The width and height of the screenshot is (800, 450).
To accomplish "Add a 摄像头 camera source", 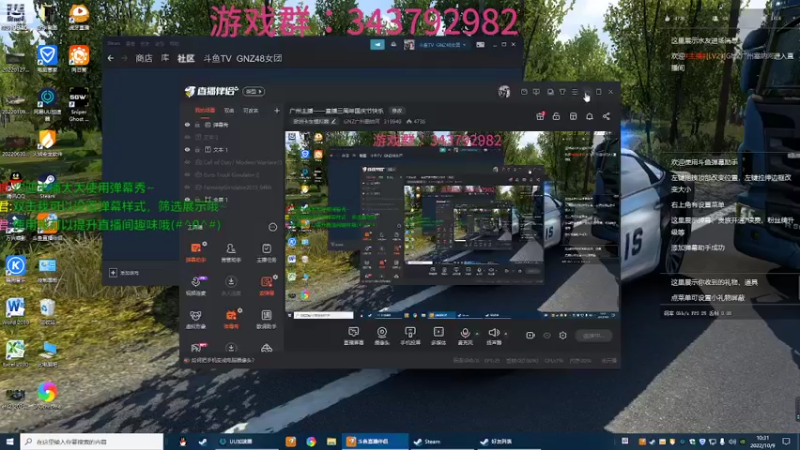I will [382, 336].
